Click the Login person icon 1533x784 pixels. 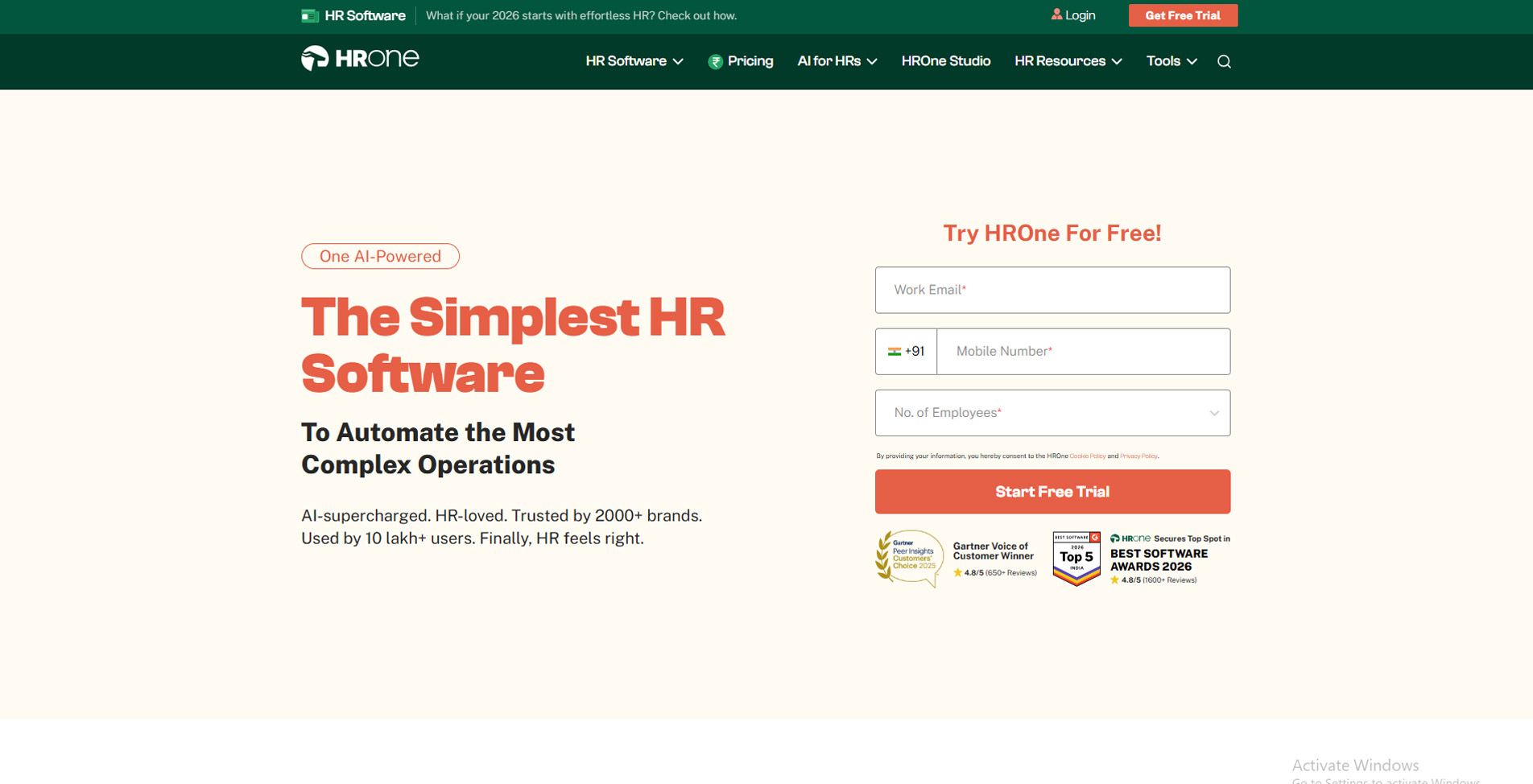[x=1056, y=14]
